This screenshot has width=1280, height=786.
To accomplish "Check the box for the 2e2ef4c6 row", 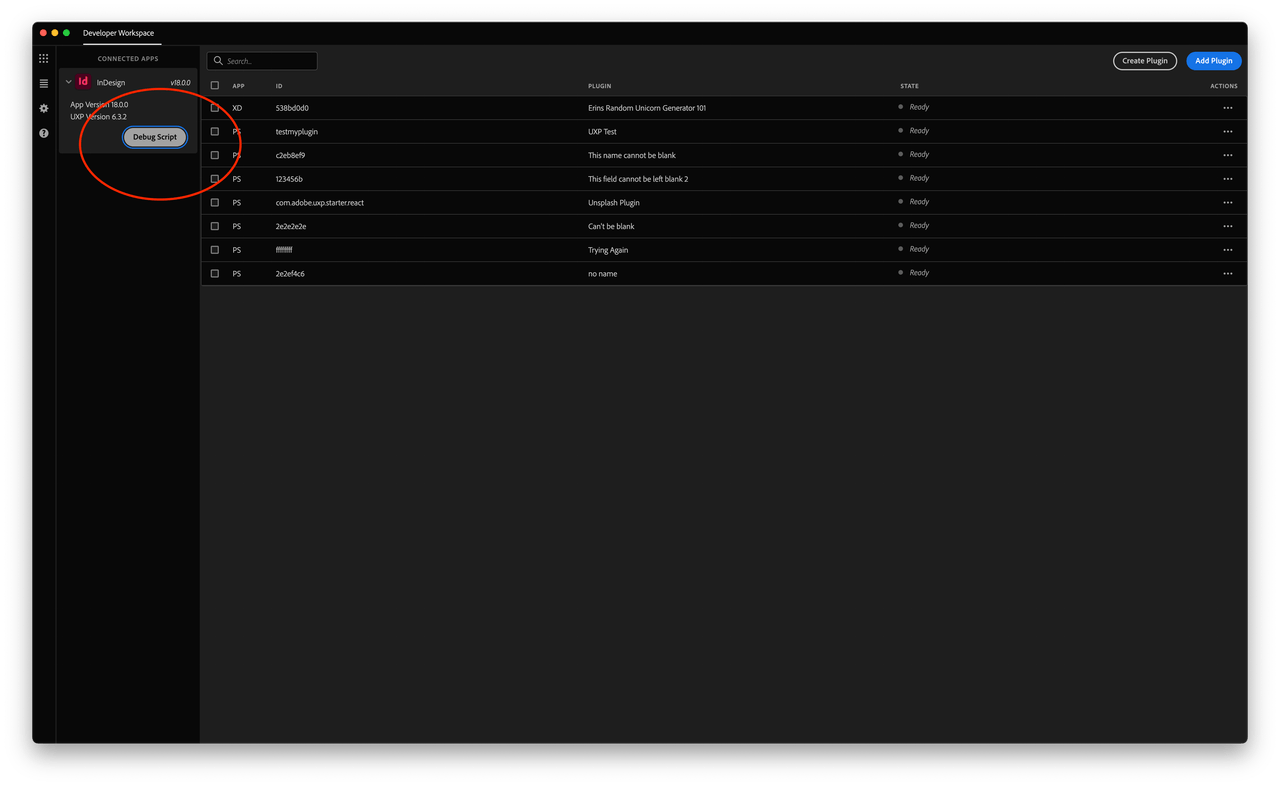I will (215, 273).
